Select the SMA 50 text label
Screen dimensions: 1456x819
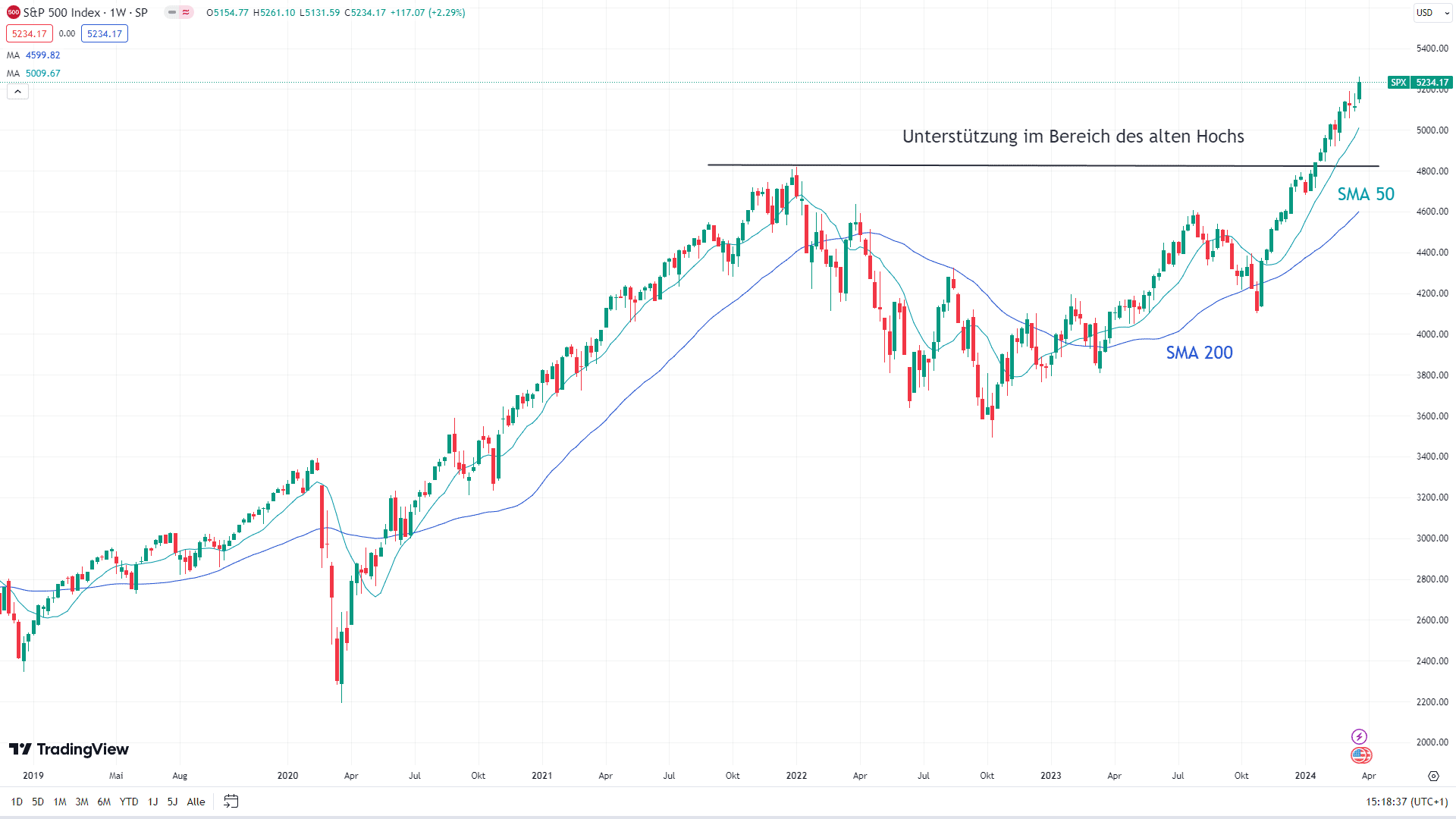click(x=1366, y=194)
